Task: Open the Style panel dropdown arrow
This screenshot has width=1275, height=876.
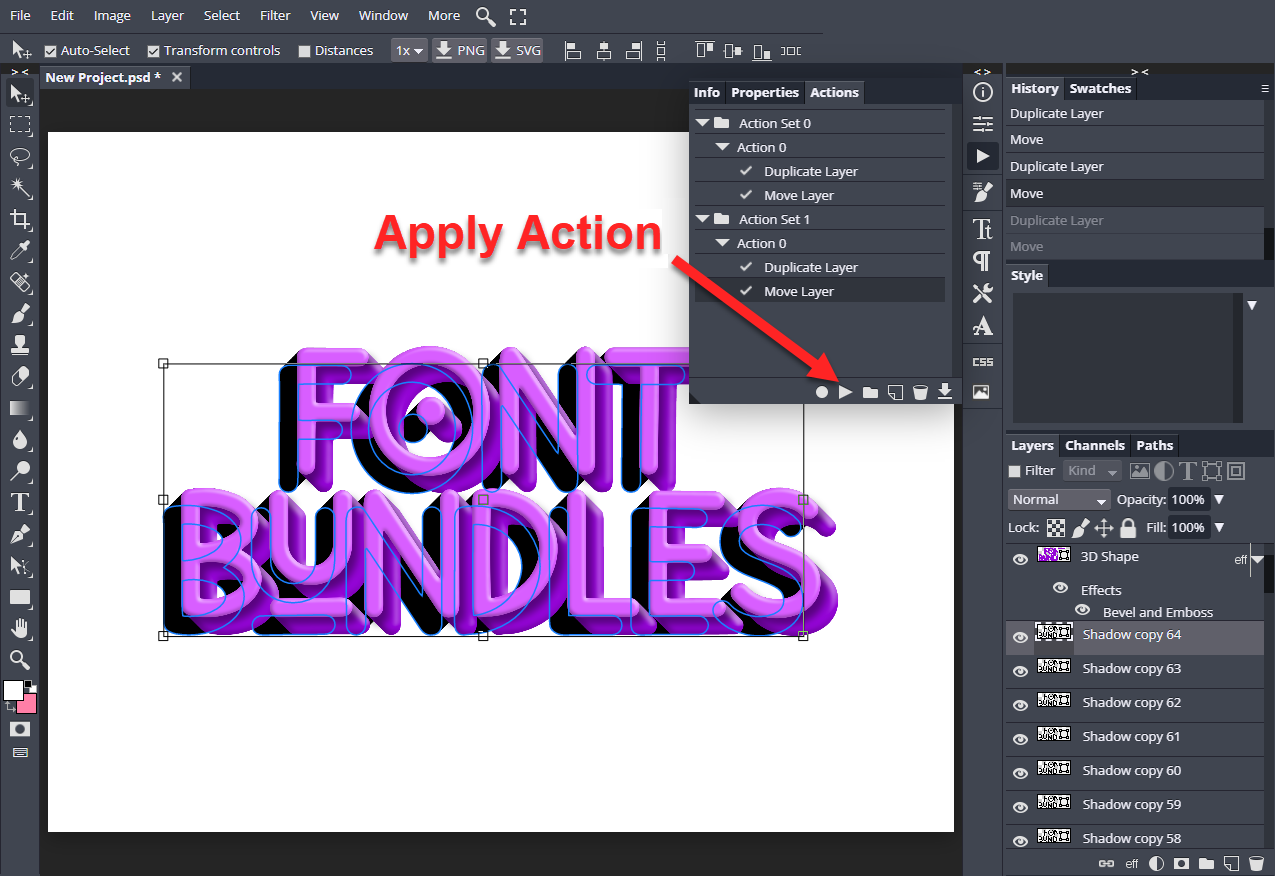Action: (x=1252, y=305)
